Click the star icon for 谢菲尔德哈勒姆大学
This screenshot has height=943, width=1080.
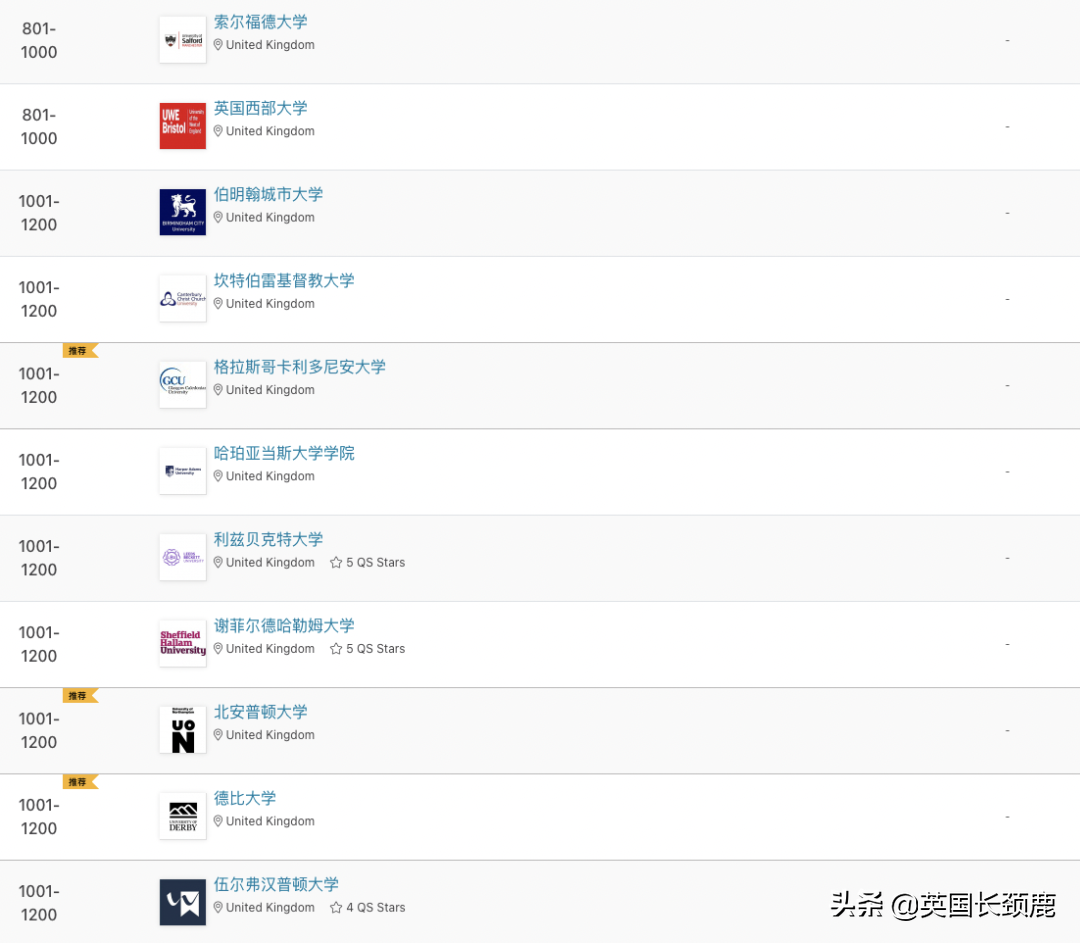click(335, 648)
